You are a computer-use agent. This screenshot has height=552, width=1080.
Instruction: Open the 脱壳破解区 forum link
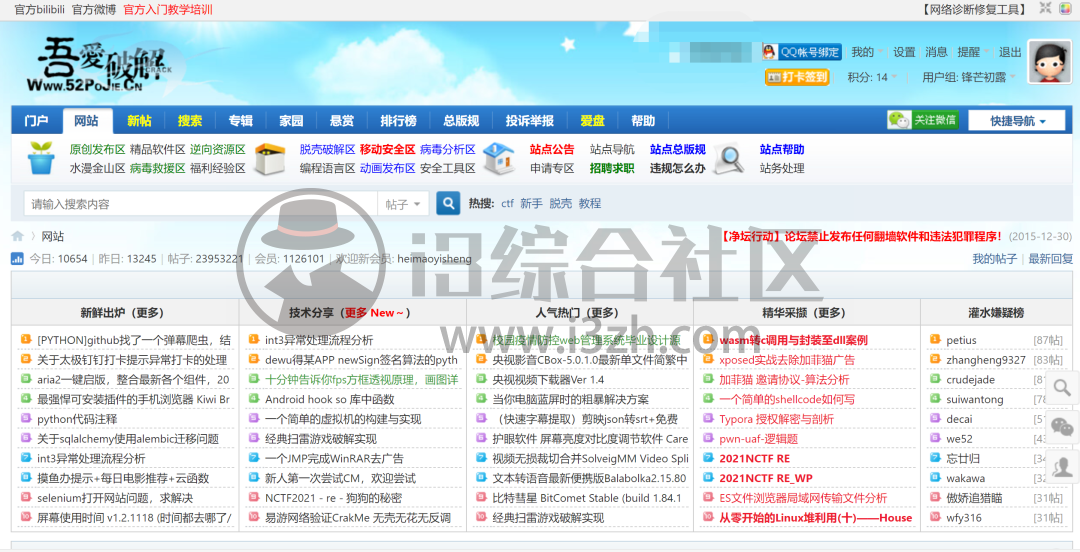coord(327,150)
